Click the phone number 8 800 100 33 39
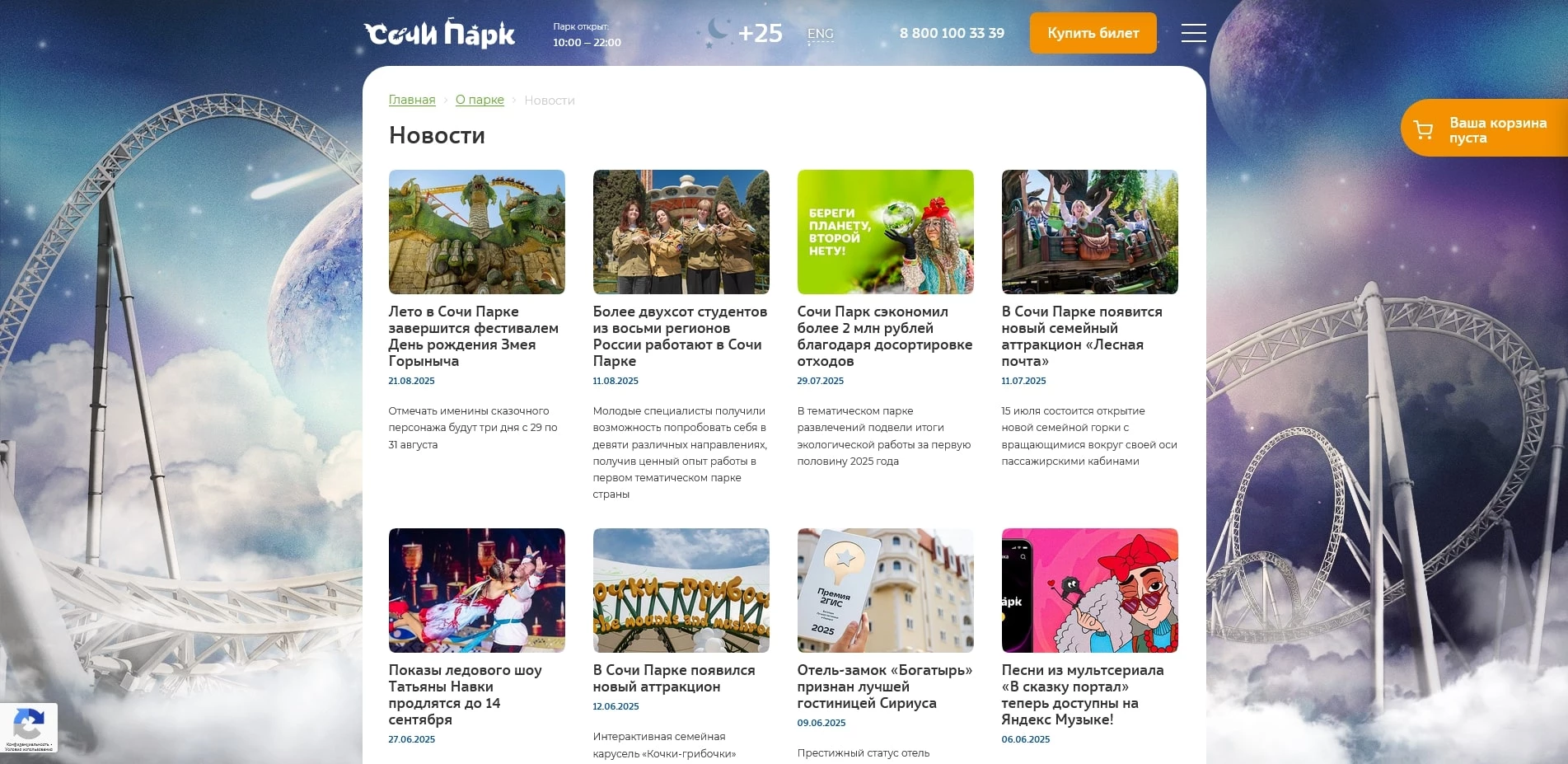The height and width of the screenshot is (764, 1568). 952,33
